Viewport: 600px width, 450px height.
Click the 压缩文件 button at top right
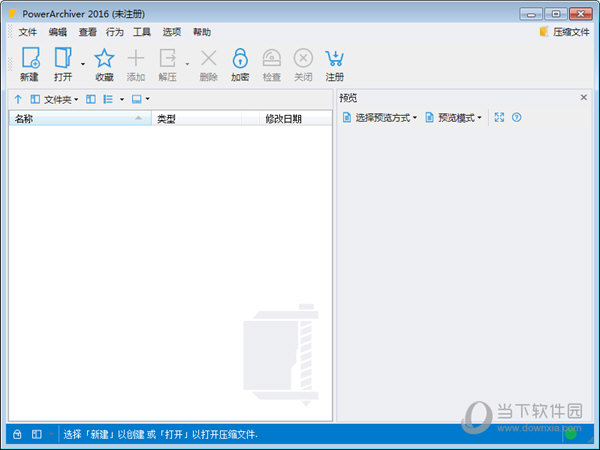pyautogui.click(x=564, y=32)
